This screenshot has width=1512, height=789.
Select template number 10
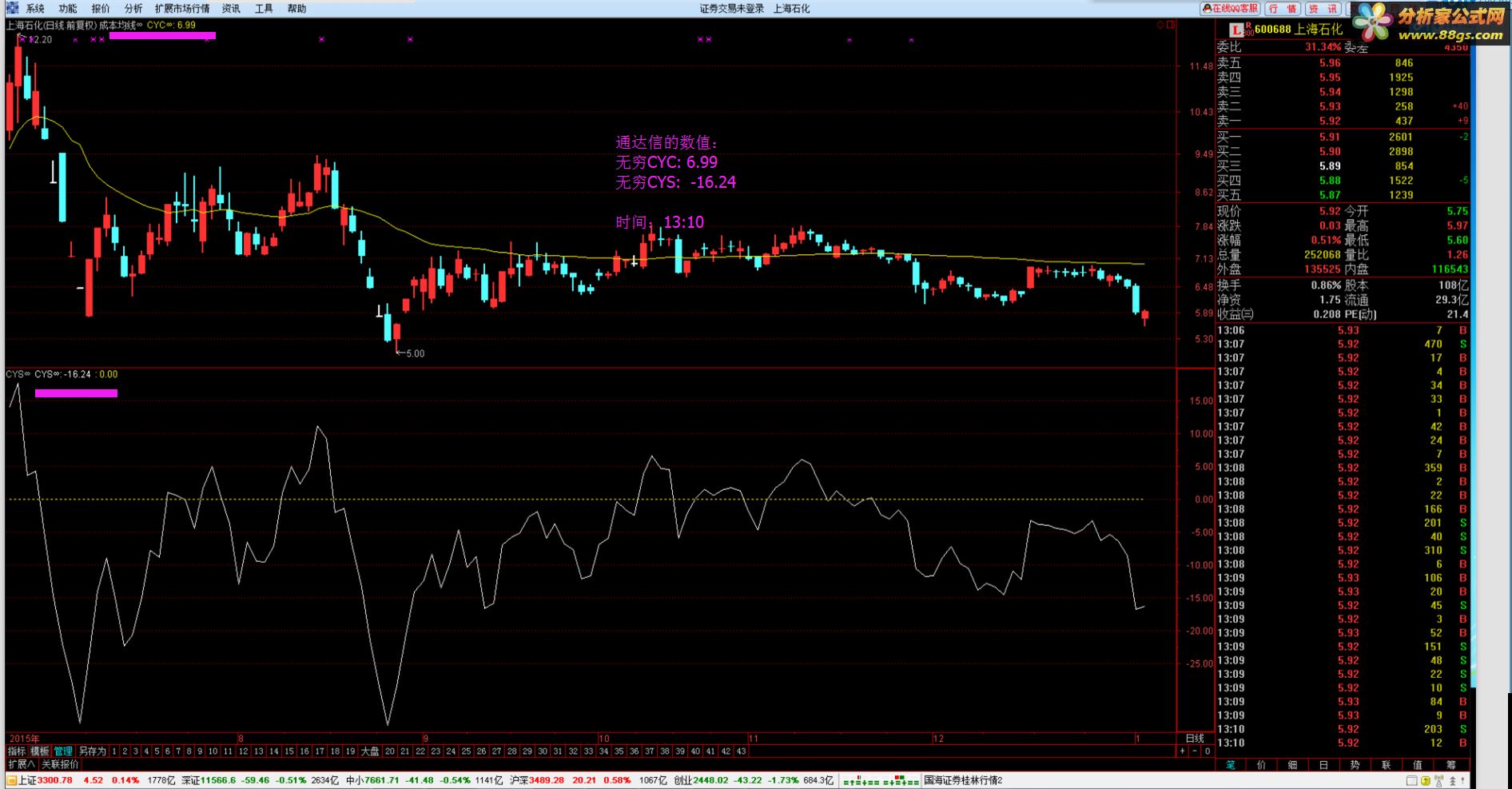(x=213, y=751)
